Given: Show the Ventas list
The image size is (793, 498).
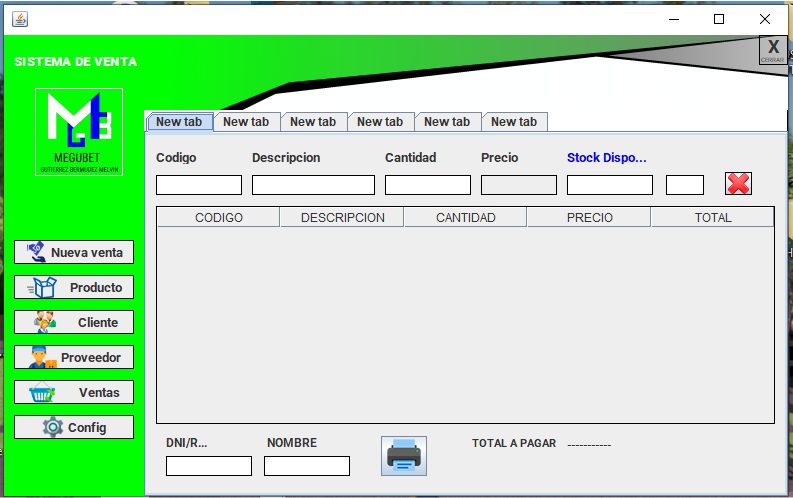Looking at the screenshot, I should (74, 393).
